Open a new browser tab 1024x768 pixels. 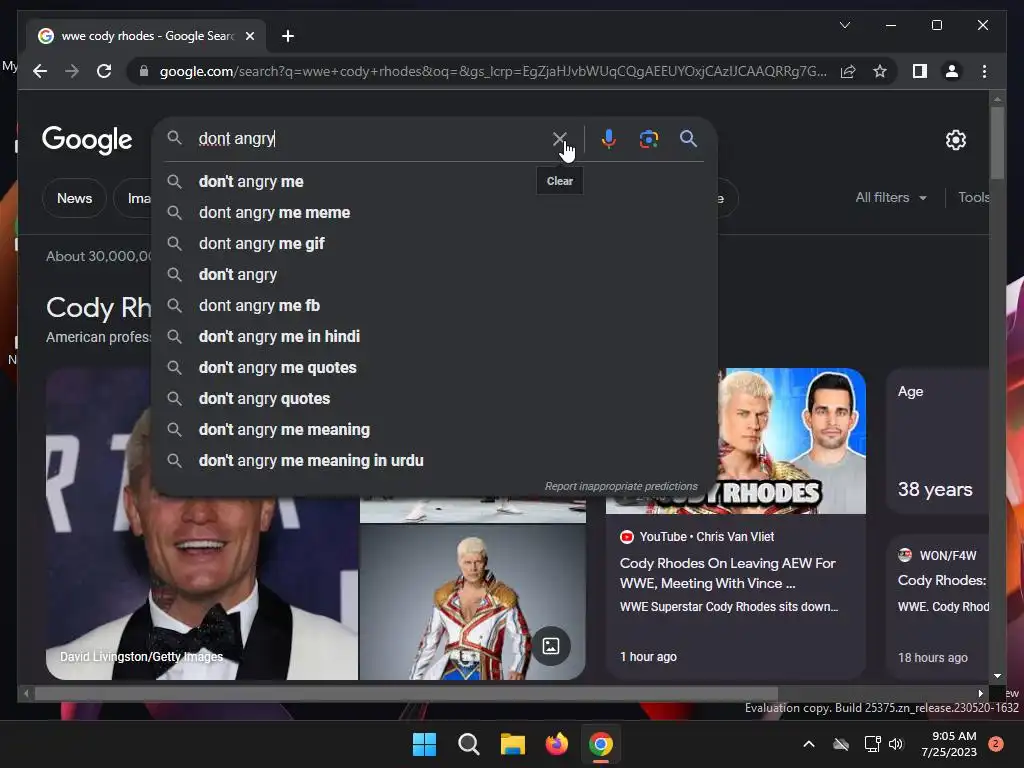(x=287, y=36)
